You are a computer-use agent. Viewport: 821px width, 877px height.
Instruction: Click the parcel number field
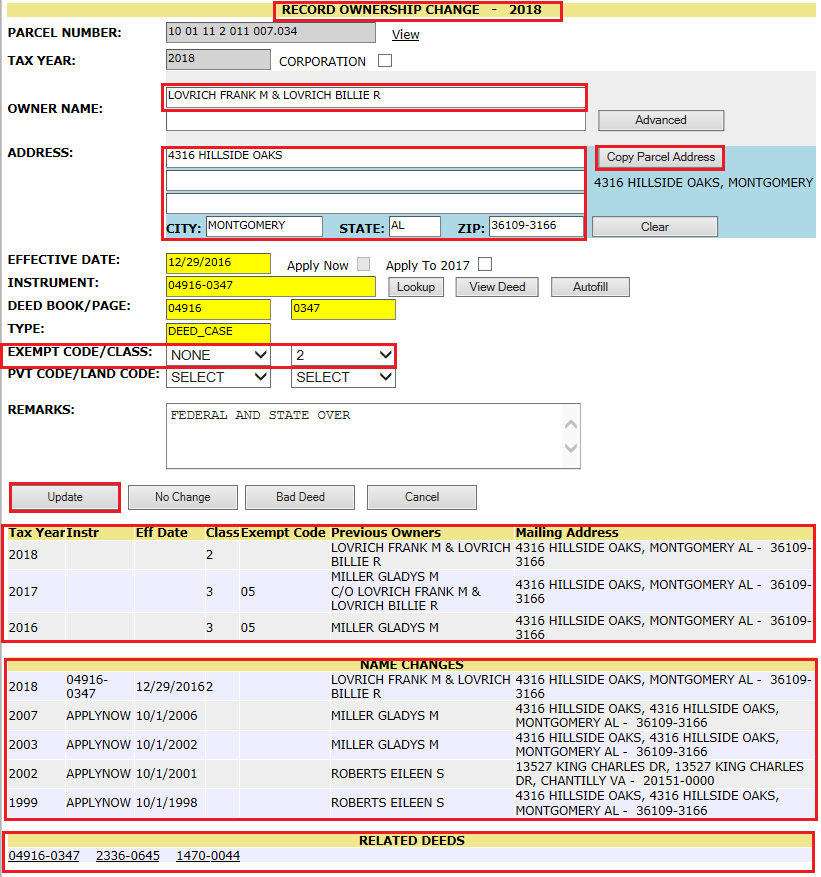(x=271, y=32)
